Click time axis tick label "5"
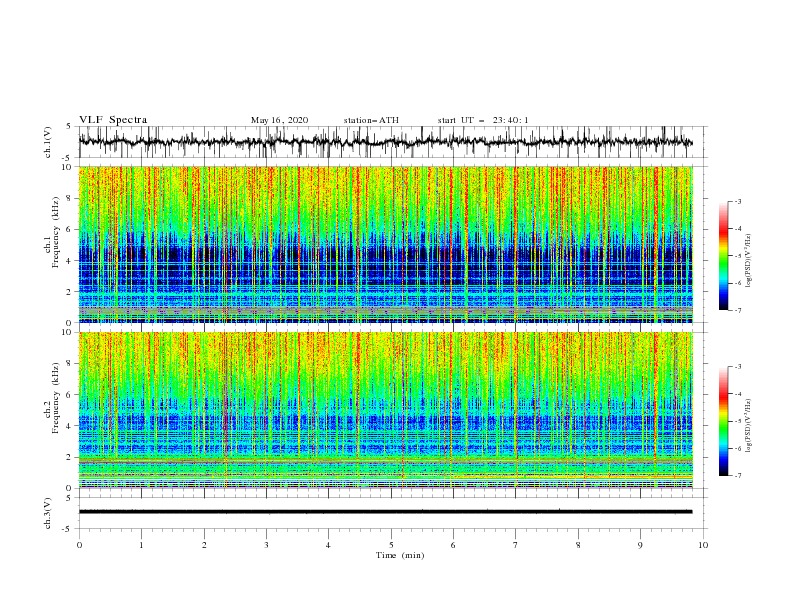Viewport: 792px width, 612px height. (391, 545)
